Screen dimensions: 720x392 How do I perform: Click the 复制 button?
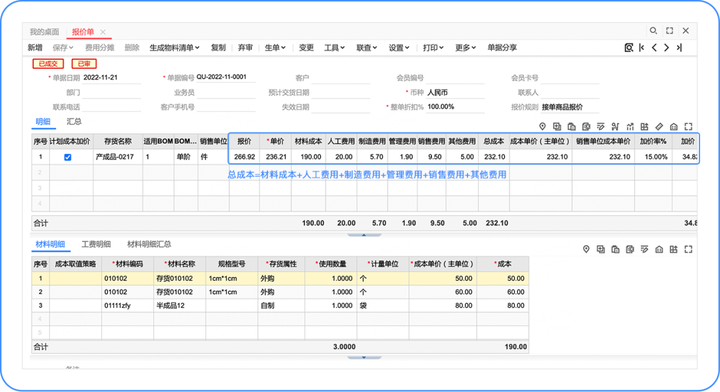point(218,48)
